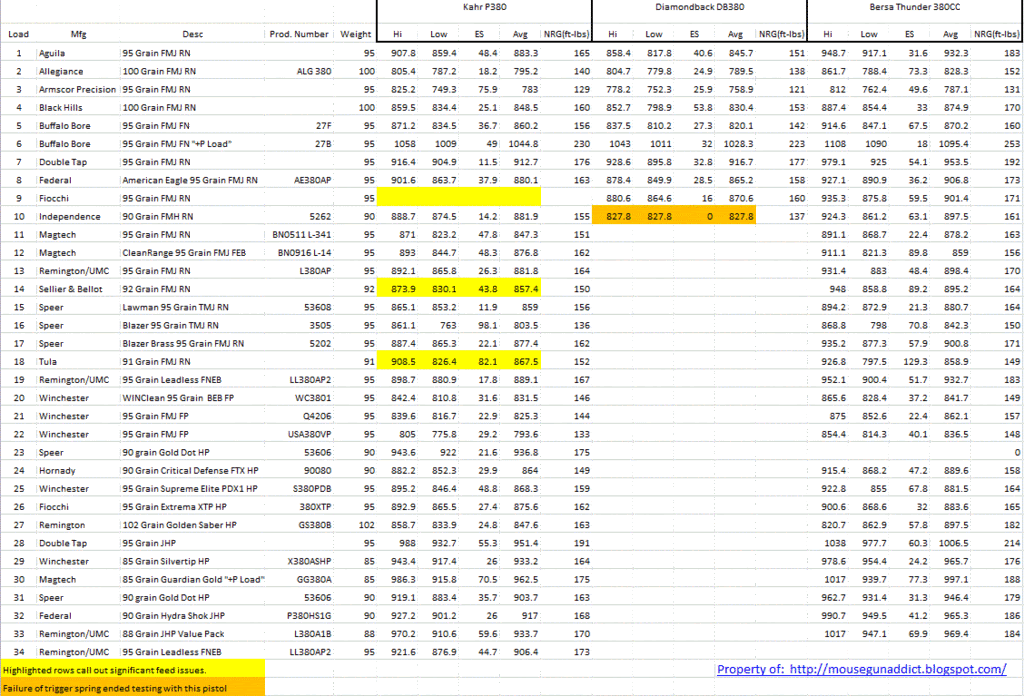Click the Mfg column header

pos(78,34)
